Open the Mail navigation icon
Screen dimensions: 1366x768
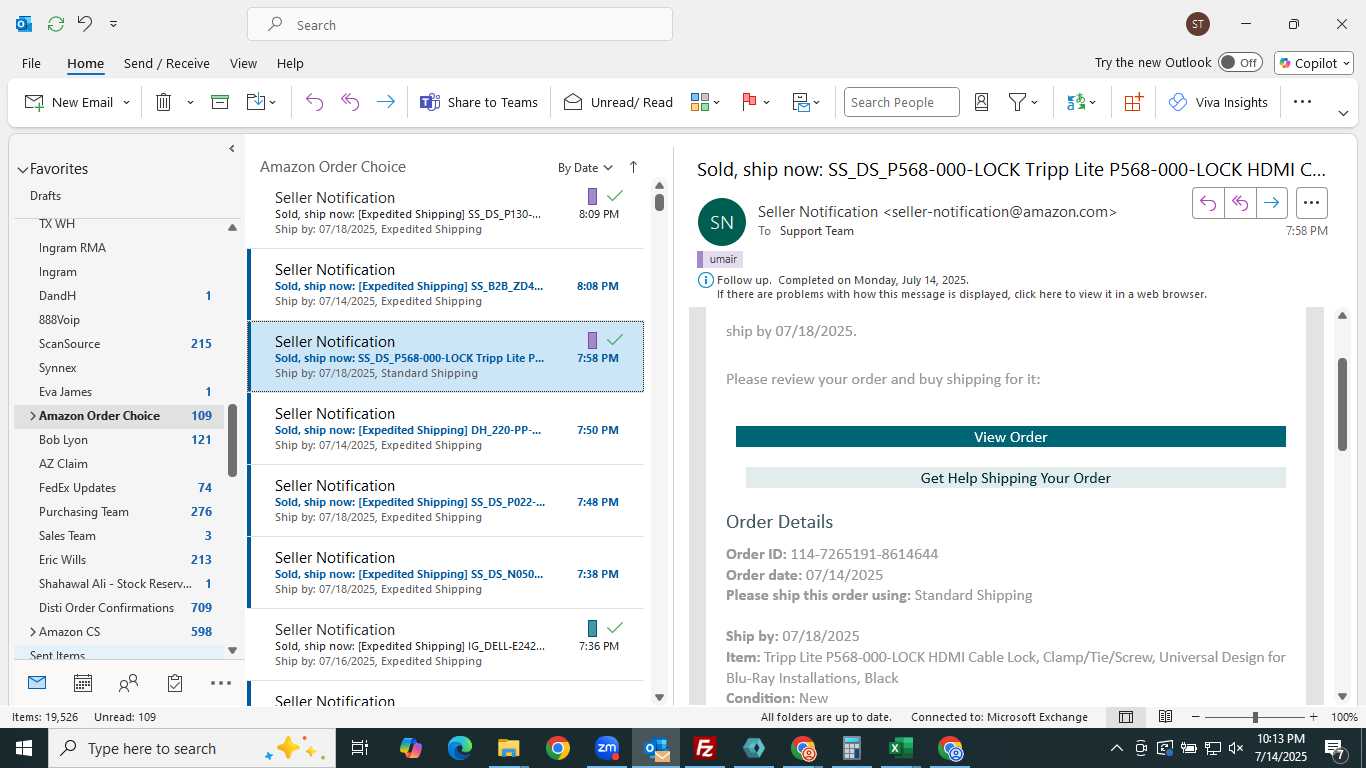pos(37,683)
